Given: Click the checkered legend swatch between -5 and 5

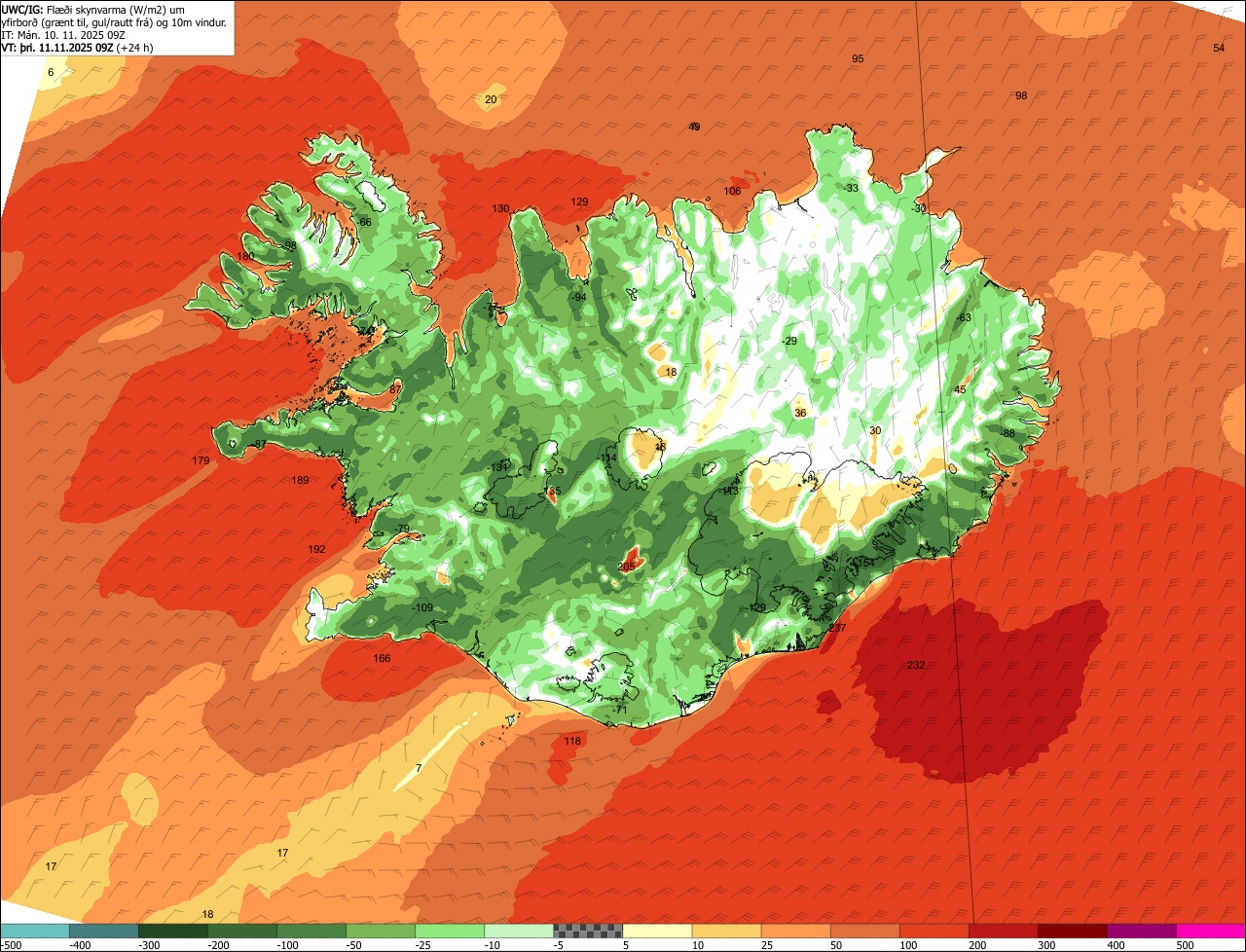Looking at the screenshot, I should (588, 931).
